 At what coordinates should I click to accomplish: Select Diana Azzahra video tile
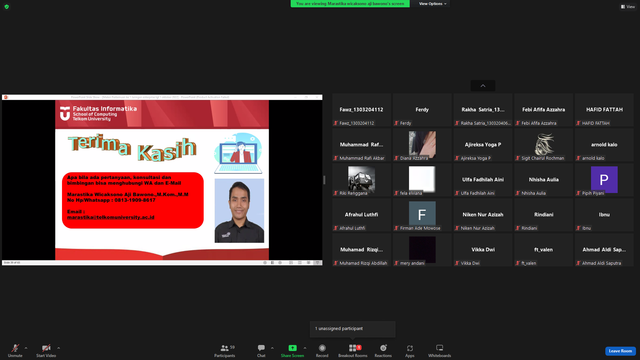[422, 145]
